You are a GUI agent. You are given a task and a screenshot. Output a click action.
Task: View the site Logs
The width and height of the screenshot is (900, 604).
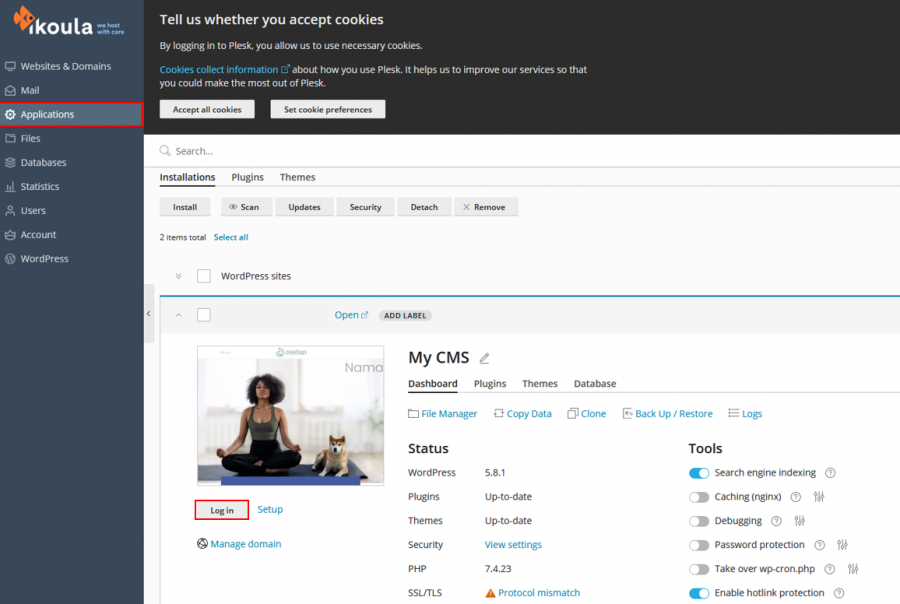point(745,414)
